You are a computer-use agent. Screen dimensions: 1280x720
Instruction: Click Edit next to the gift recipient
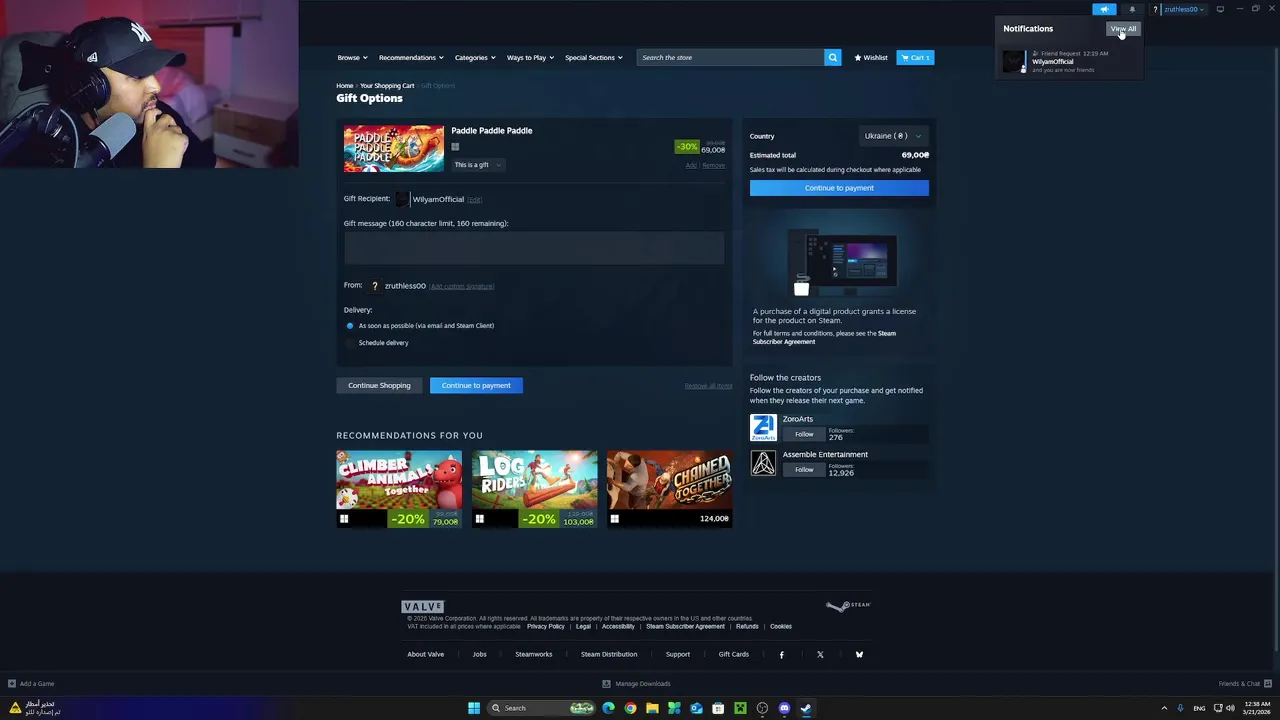point(475,200)
